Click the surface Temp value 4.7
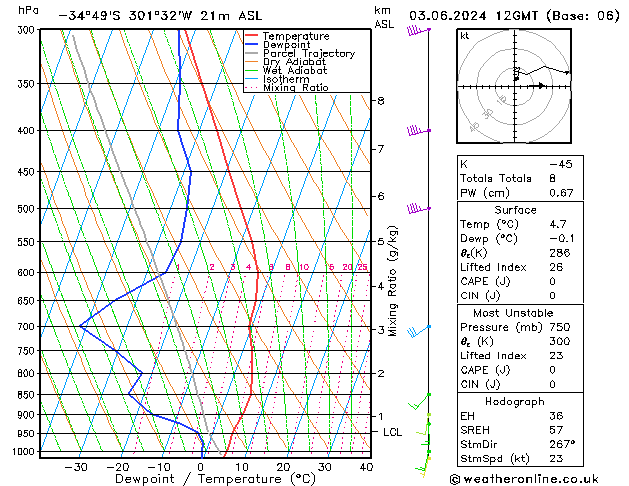 (558, 224)
